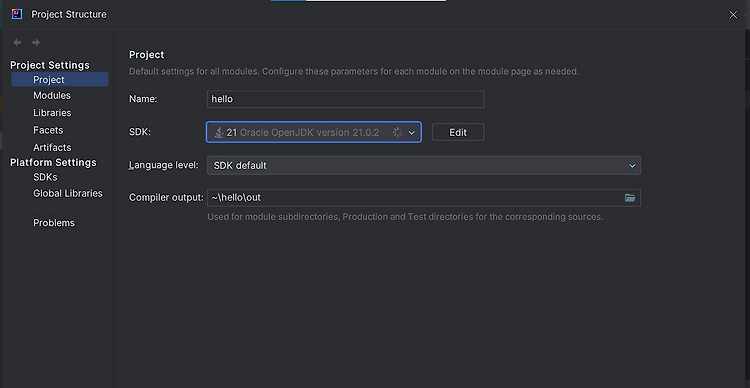Open the Modules settings page
Screen dimensions: 750x388
(52, 96)
